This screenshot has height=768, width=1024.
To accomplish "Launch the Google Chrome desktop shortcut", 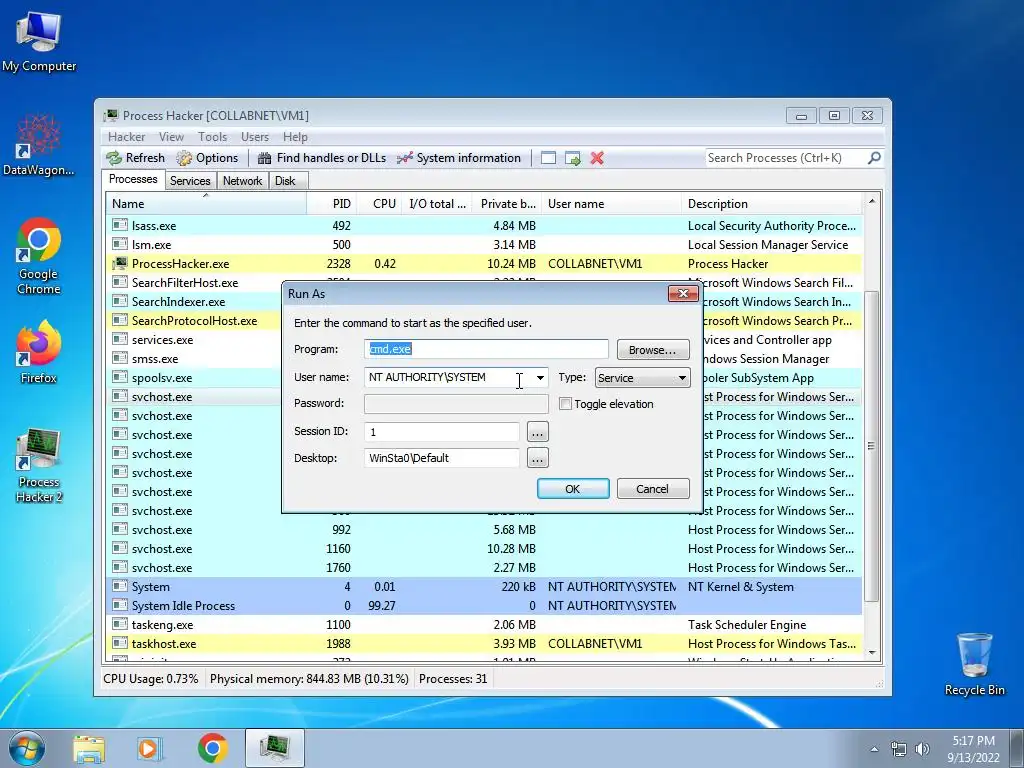I will point(39,256).
